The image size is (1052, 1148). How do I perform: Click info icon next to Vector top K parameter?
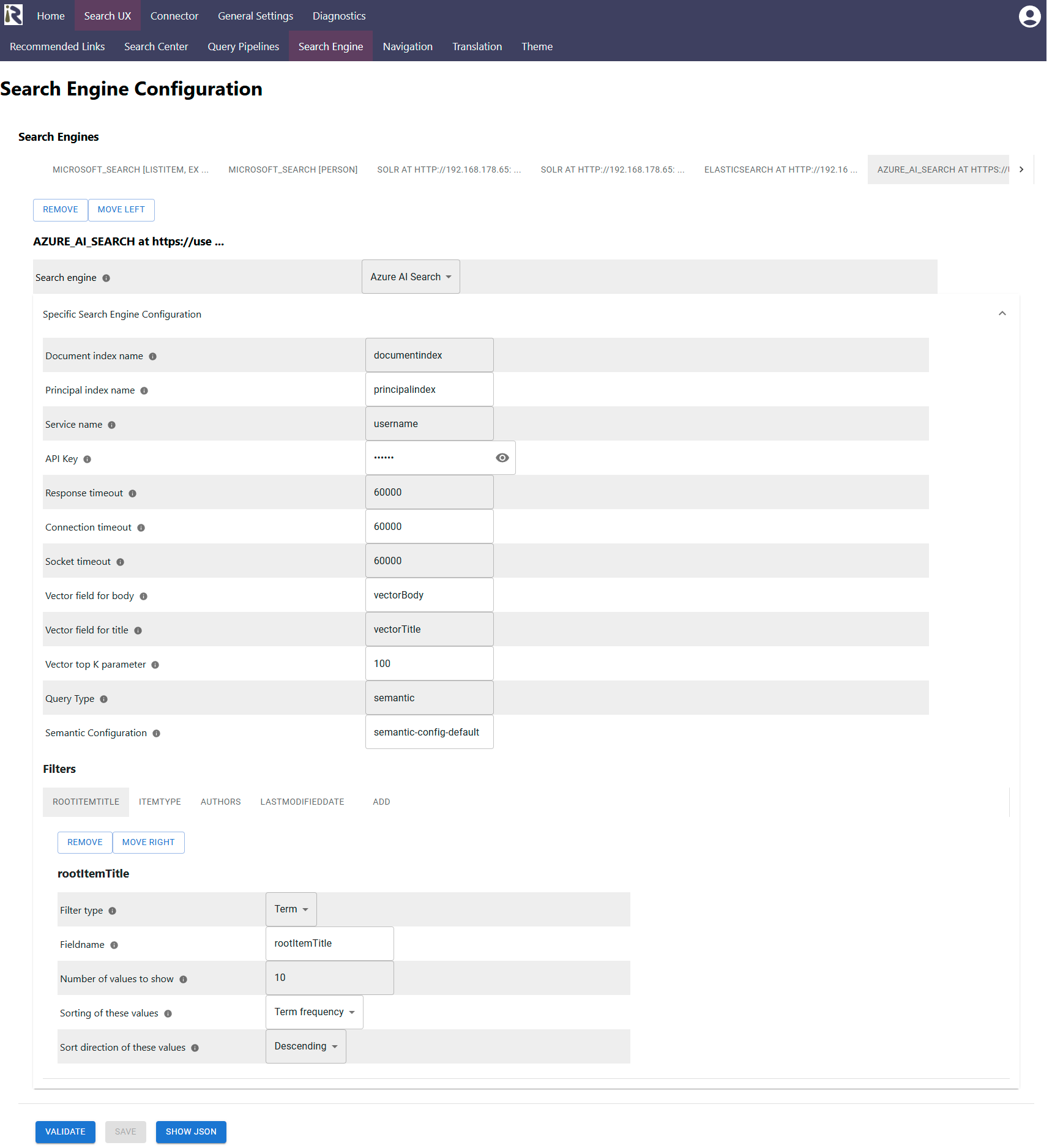[155, 665]
